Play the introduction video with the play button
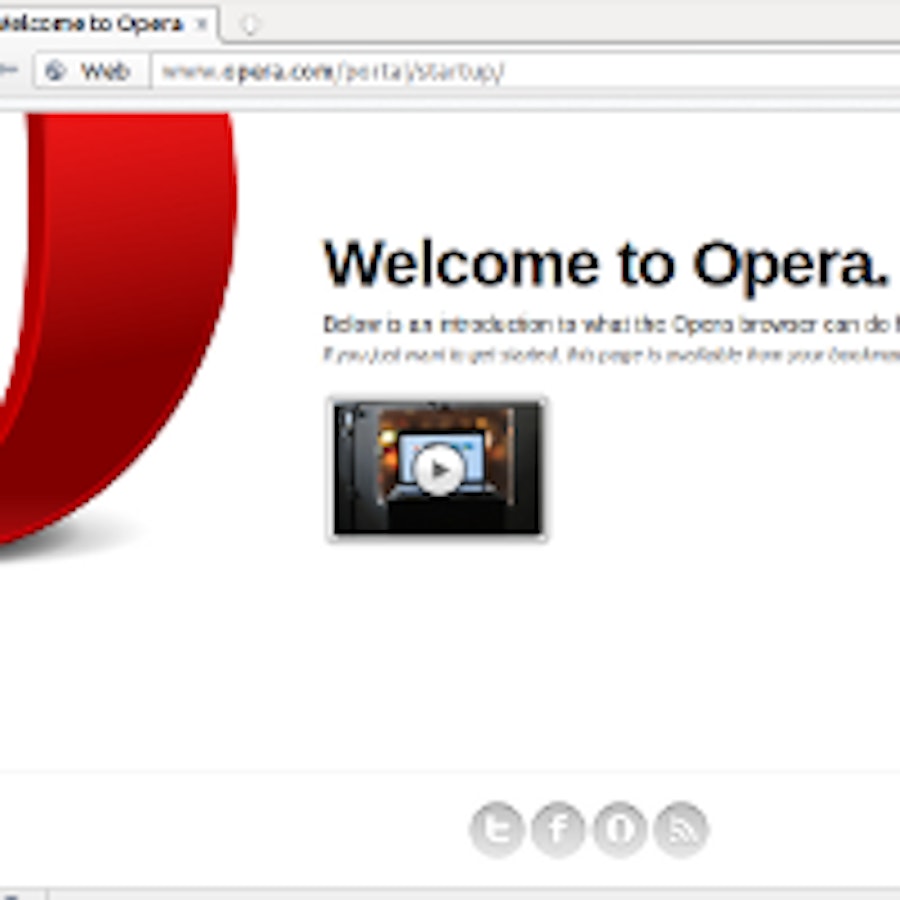Screen dimensions: 900x900 [438, 469]
